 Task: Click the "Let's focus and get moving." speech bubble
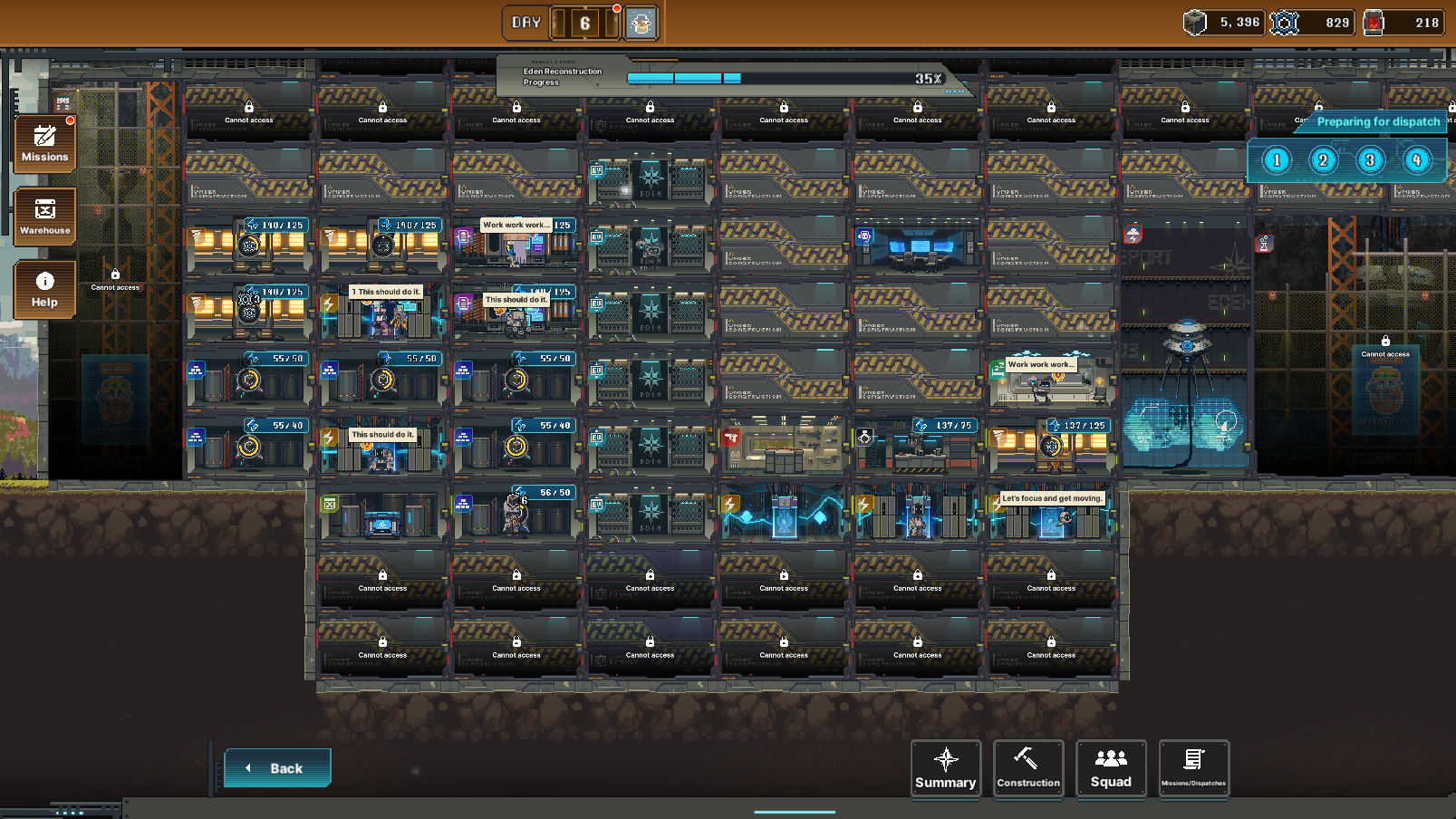coord(1052,498)
